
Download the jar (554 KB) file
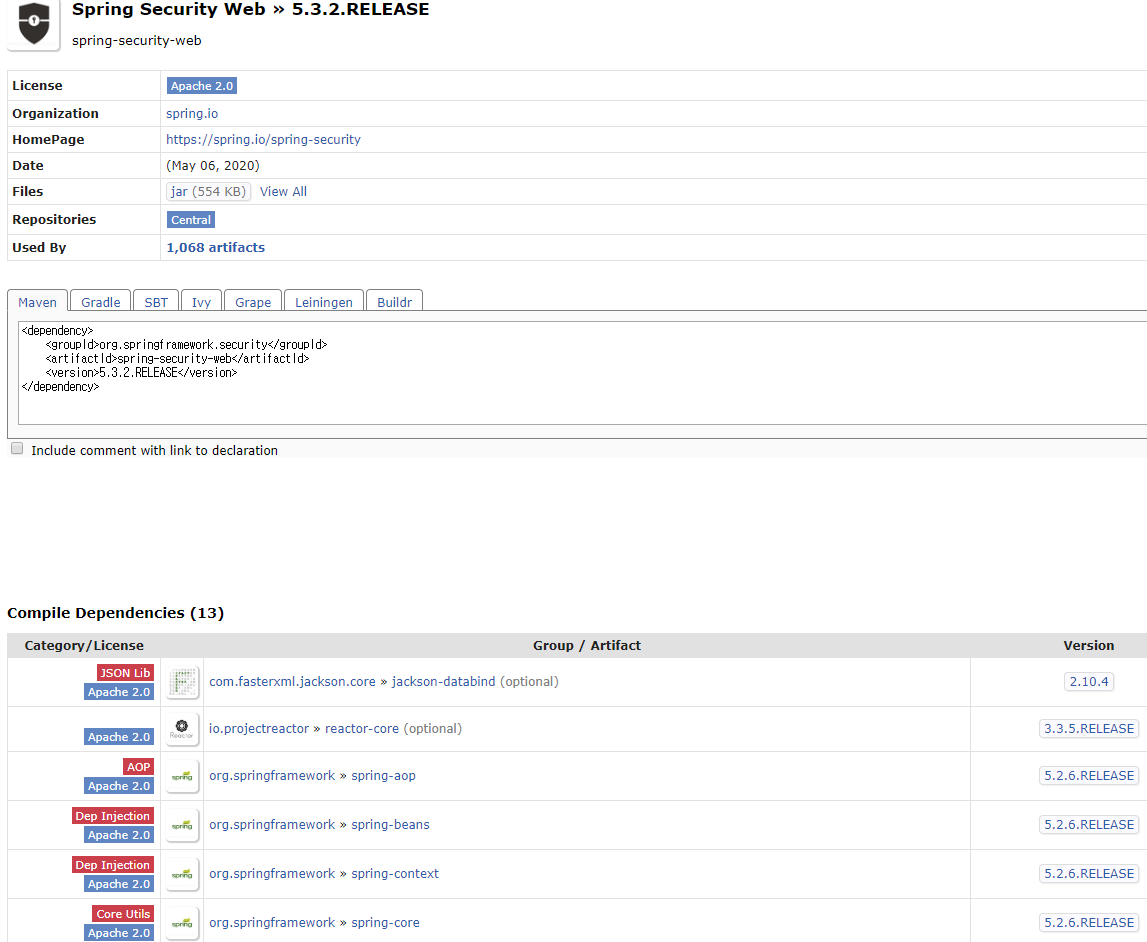coord(208,192)
